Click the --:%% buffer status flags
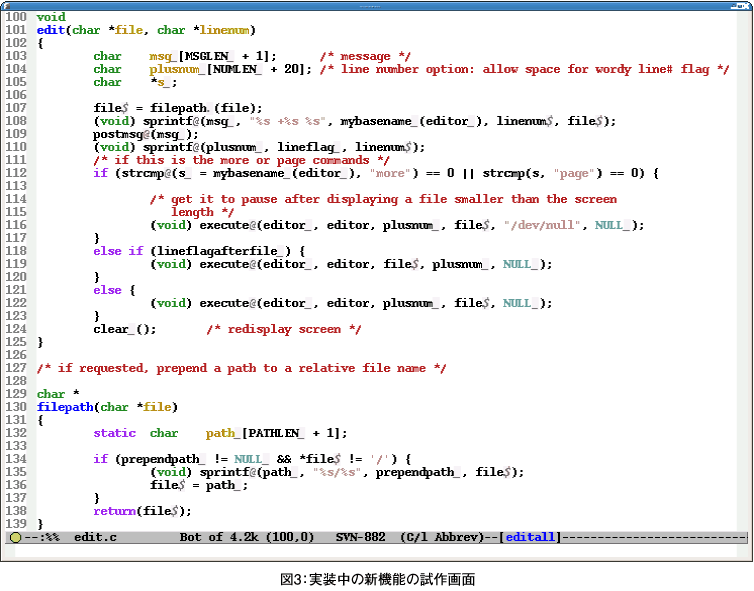The height and width of the screenshot is (591, 754). 42,537
